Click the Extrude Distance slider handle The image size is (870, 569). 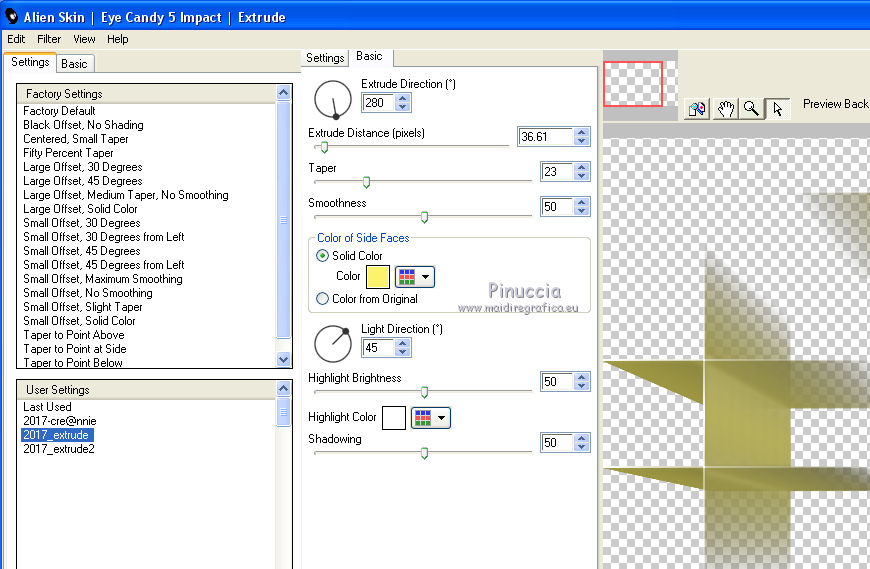(x=325, y=148)
